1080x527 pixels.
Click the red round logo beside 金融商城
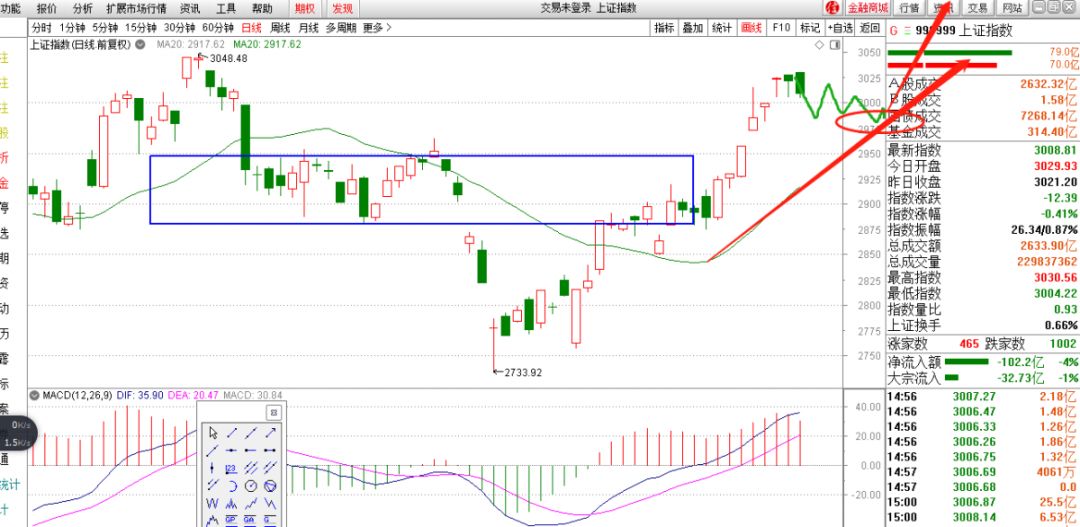831,8
